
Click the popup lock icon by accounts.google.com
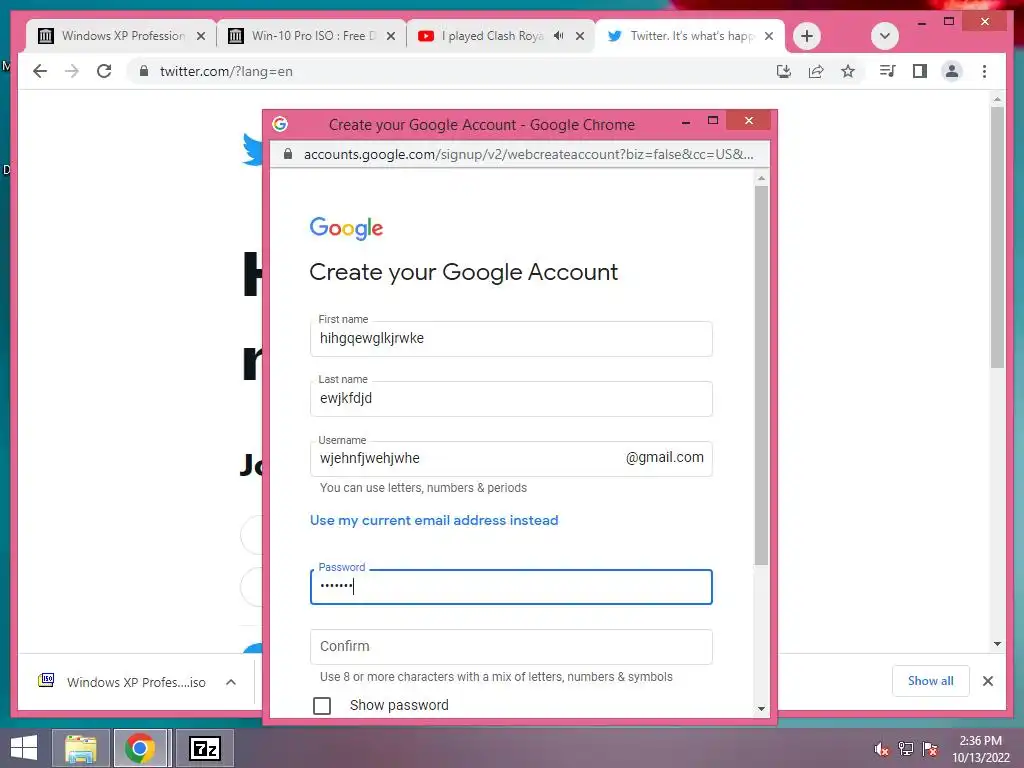pyautogui.click(x=287, y=154)
